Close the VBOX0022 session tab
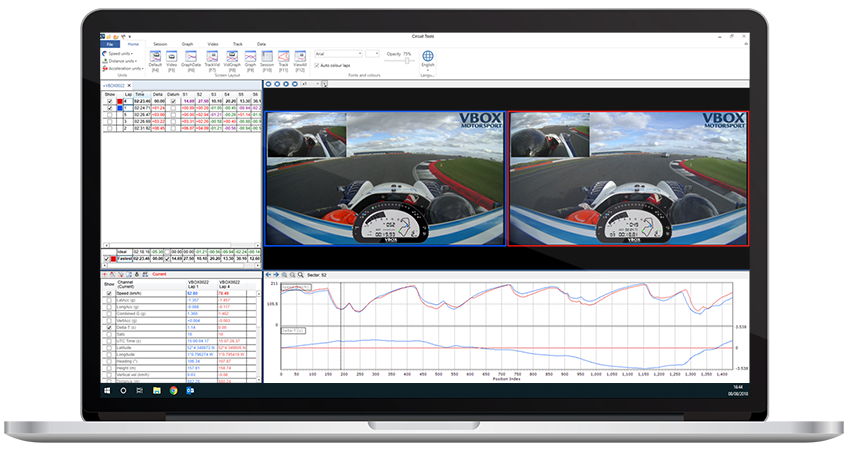This screenshot has height=450, width=850. tap(130, 86)
